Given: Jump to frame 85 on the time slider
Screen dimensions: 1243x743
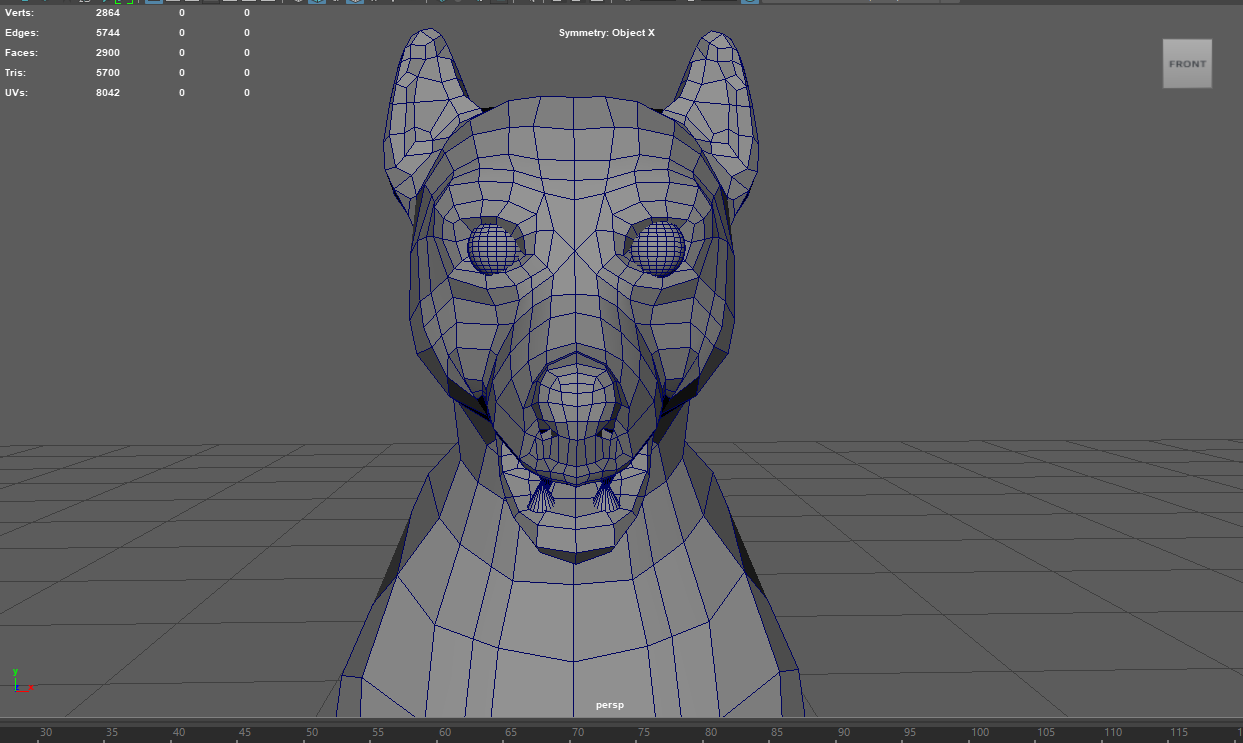Looking at the screenshot, I should pos(777,733).
